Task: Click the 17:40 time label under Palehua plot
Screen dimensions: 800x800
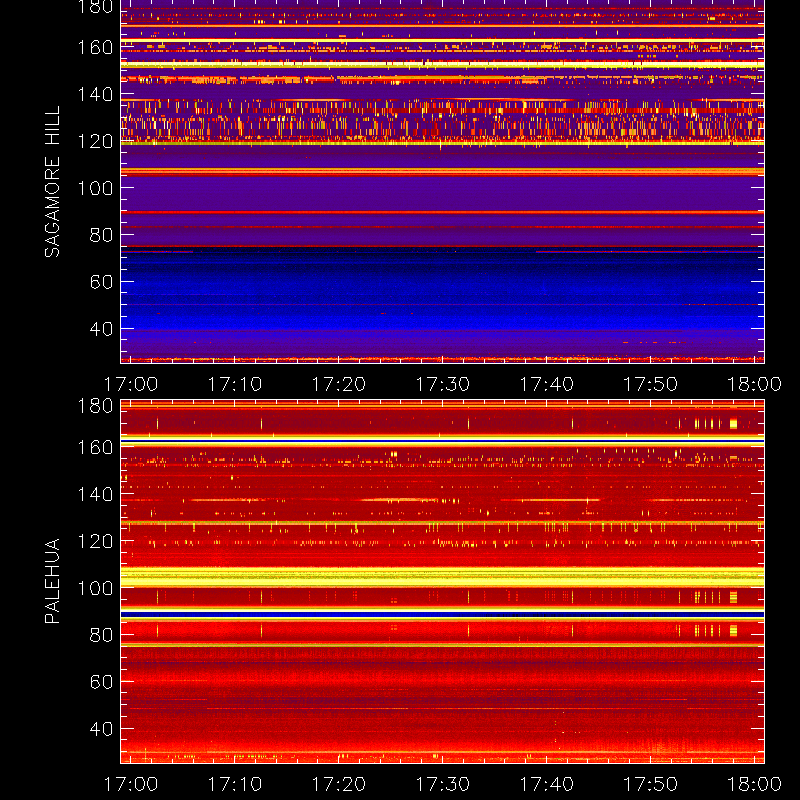Action: (546, 784)
